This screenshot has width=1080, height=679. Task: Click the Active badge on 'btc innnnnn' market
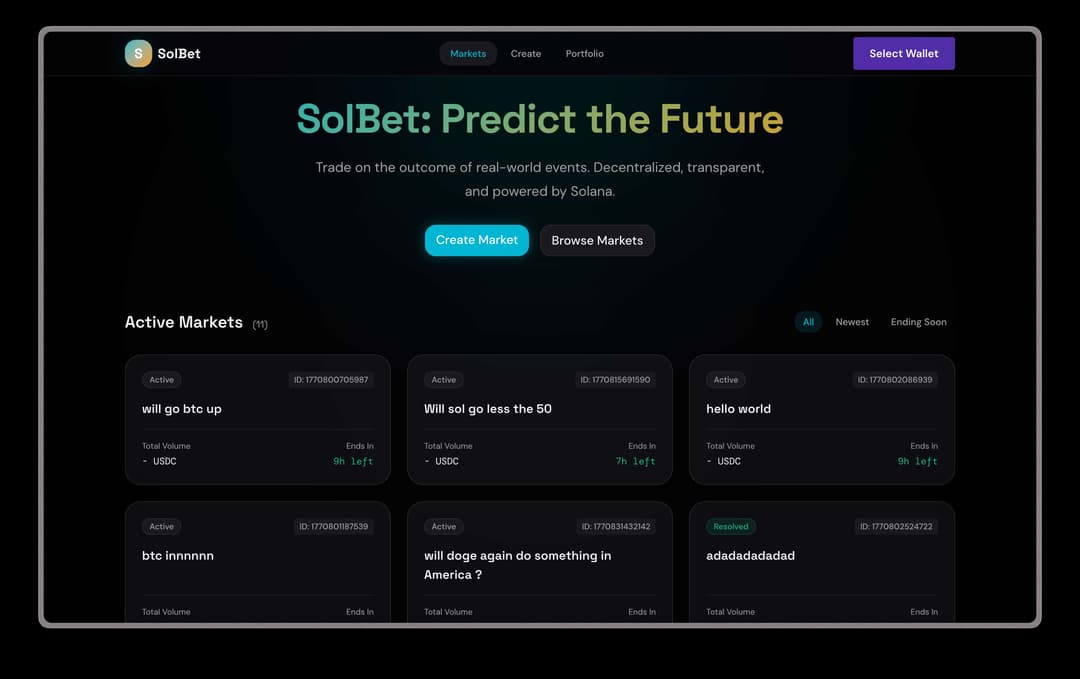click(x=161, y=526)
